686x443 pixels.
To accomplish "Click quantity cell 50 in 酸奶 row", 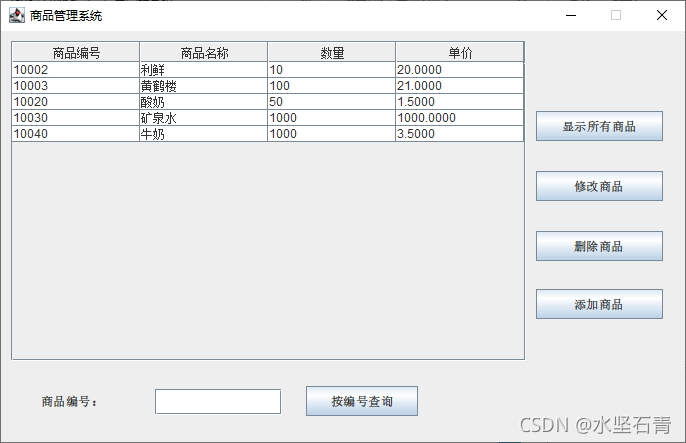I will click(332, 102).
